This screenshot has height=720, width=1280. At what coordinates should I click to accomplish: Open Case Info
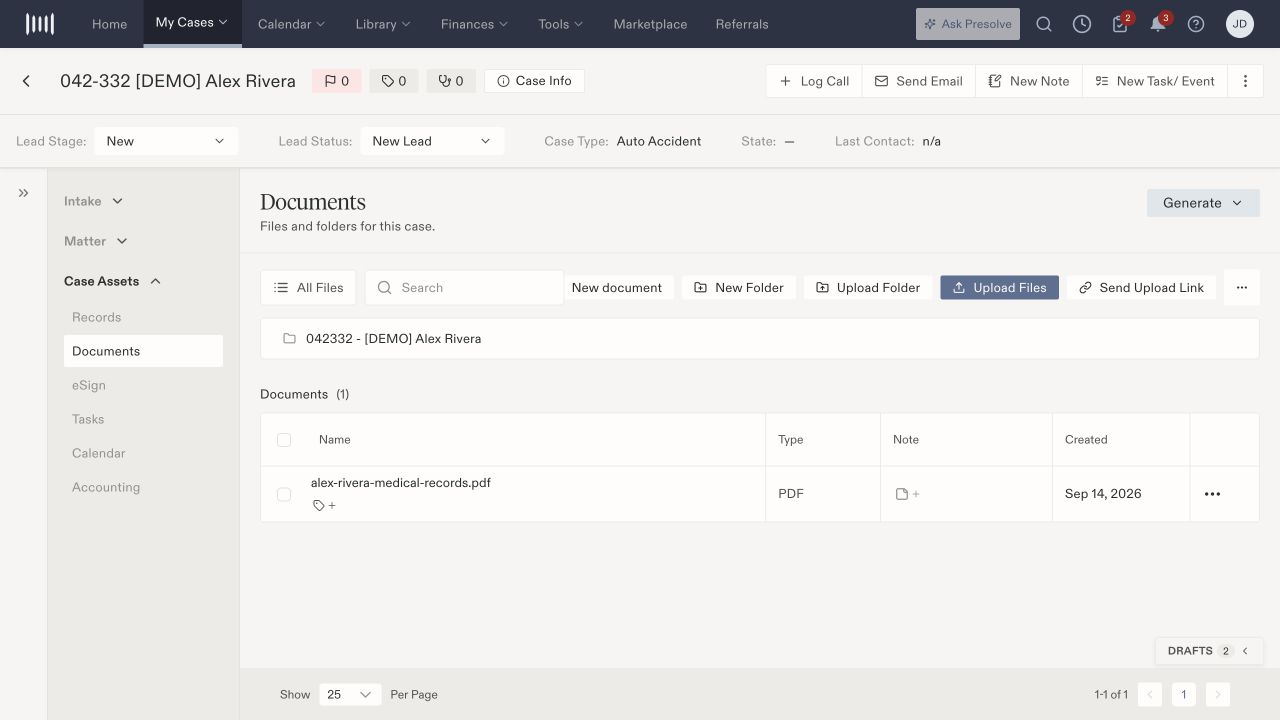(534, 81)
